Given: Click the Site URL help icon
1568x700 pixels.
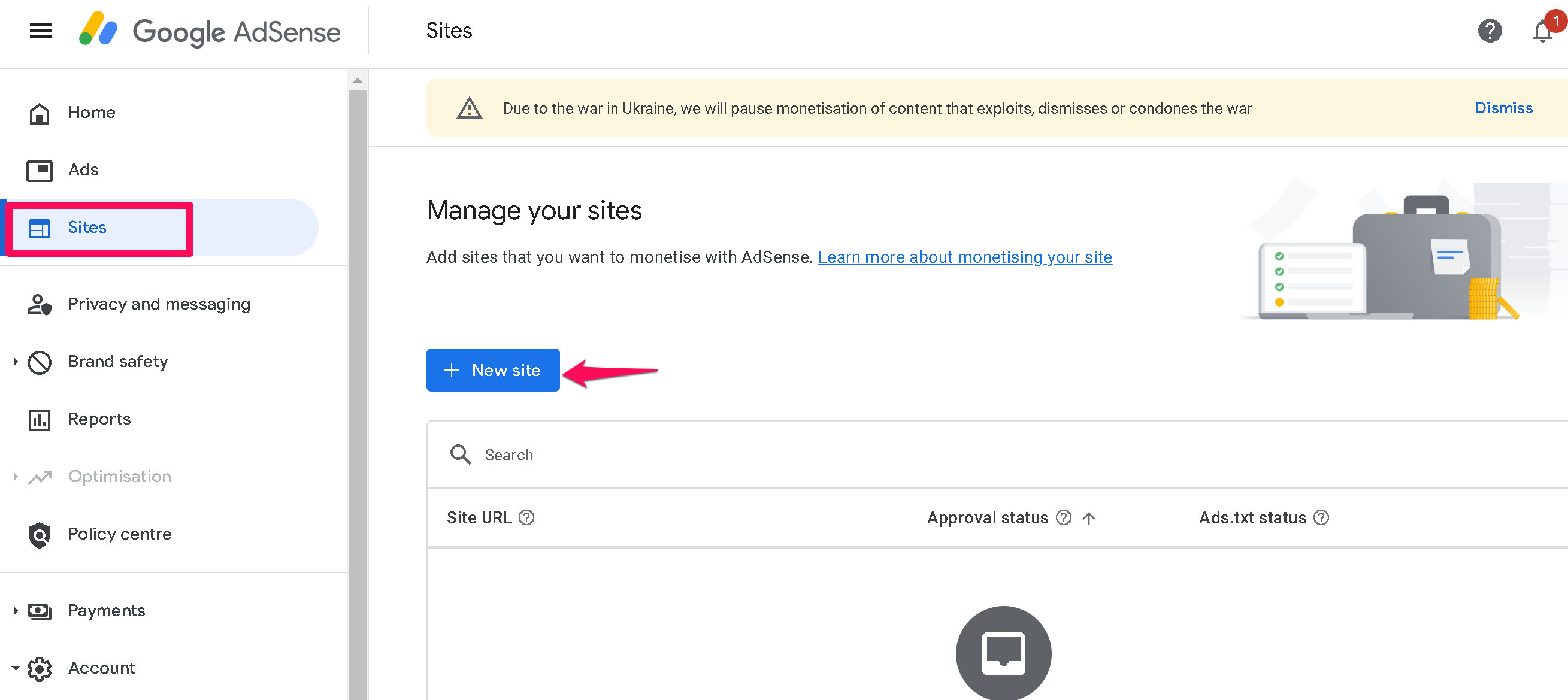Looking at the screenshot, I should [x=527, y=517].
